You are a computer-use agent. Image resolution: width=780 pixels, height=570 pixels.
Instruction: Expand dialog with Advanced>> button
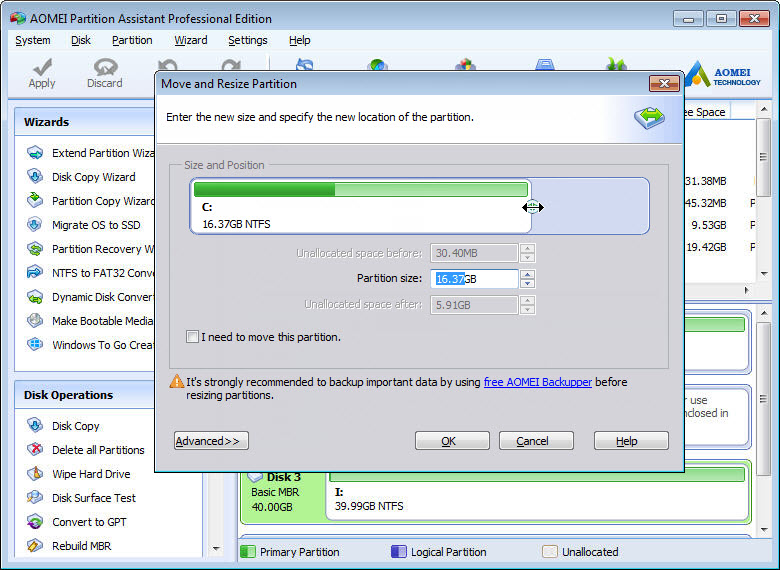coord(211,441)
